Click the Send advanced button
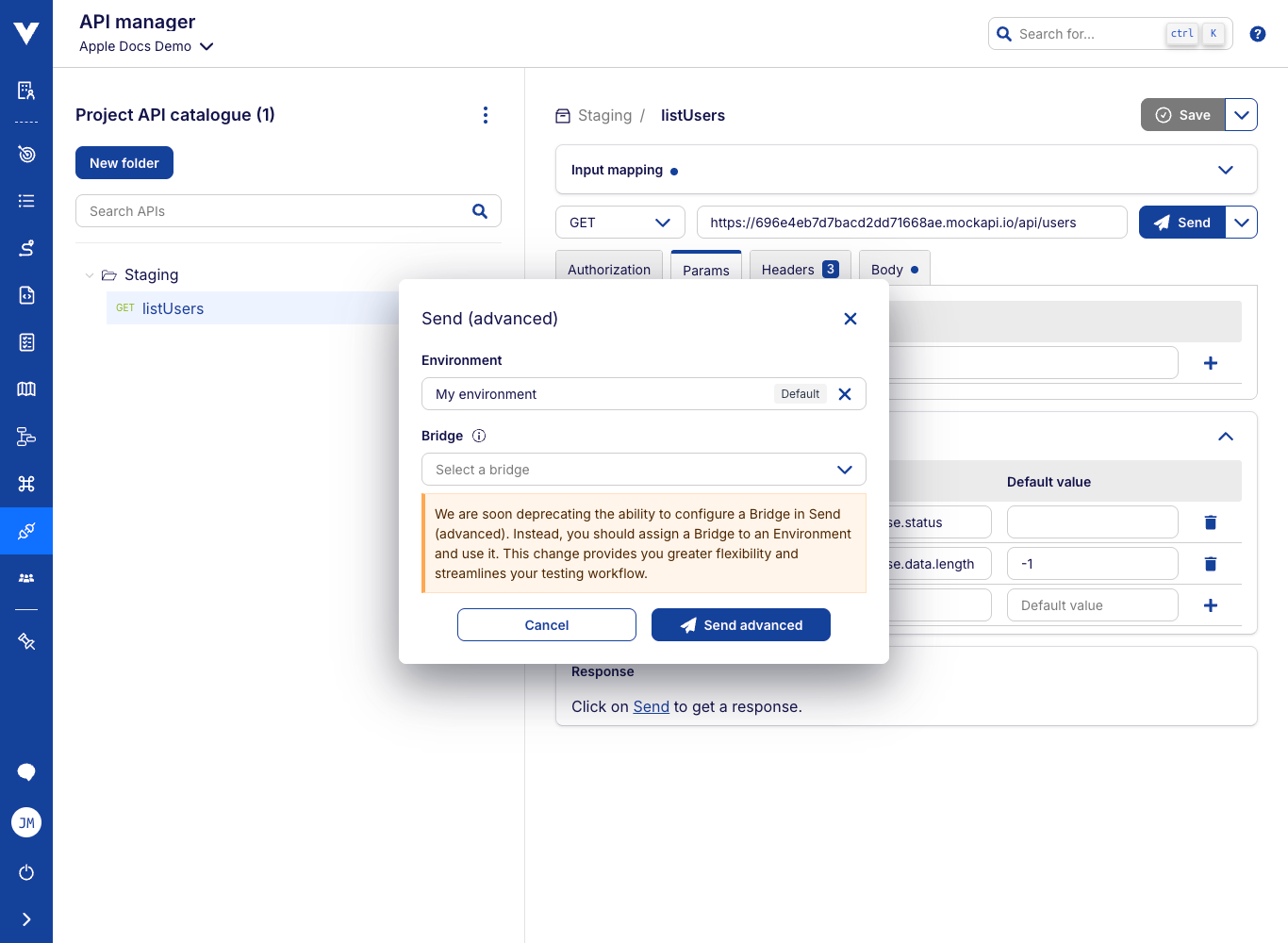The width and height of the screenshot is (1288, 943). point(740,624)
